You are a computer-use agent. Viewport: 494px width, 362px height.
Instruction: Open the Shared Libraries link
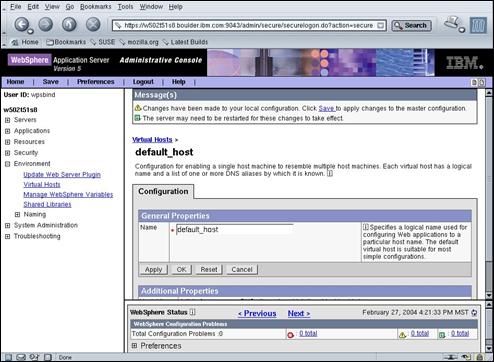pyautogui.click(x=47, y=205)
